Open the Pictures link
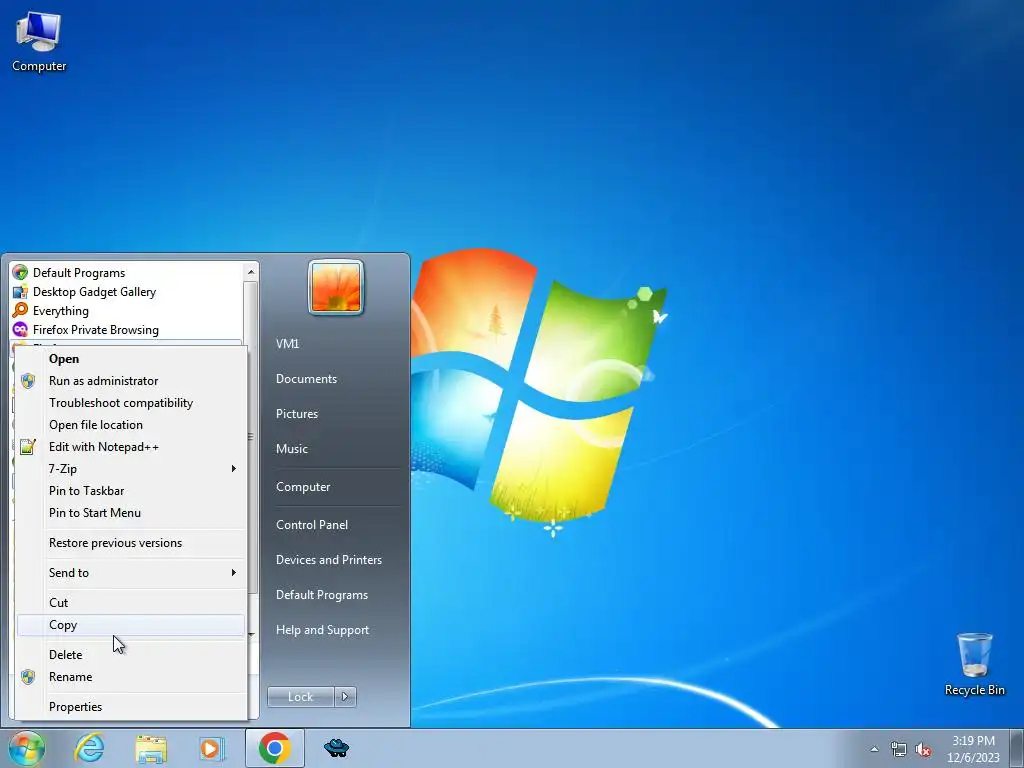1024x768 pixels. (x=296, y=413)
